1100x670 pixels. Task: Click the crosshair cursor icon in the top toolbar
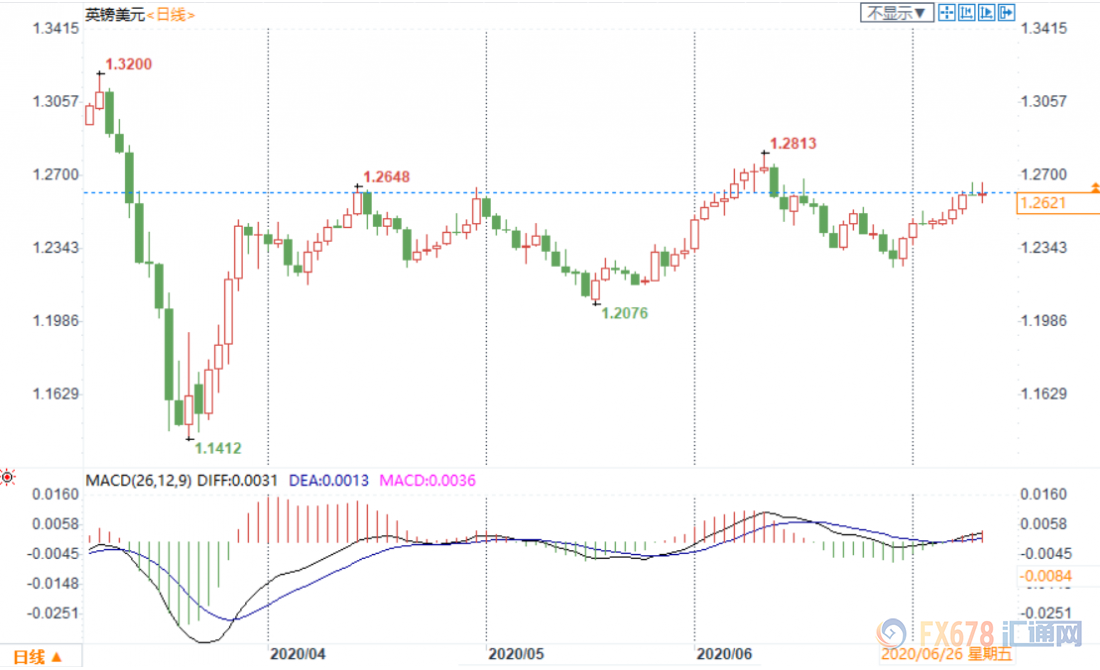pos(946,12)
